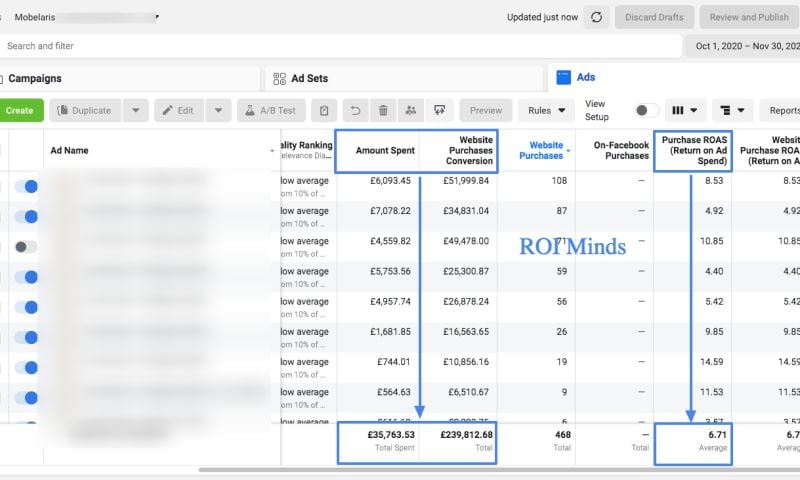Click the refresh icon next to Updated just now

click(597, 17)
